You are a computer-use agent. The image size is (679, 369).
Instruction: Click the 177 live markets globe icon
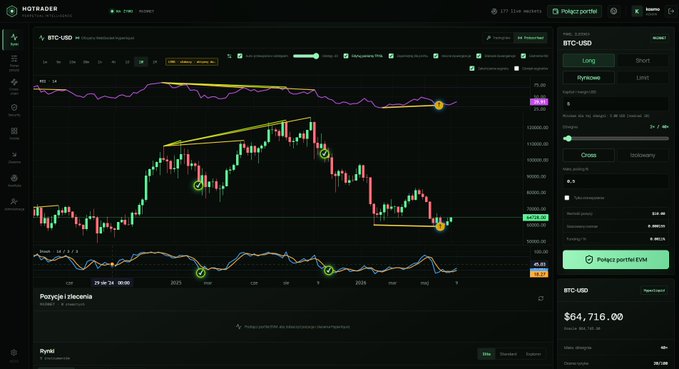point(494,11)
